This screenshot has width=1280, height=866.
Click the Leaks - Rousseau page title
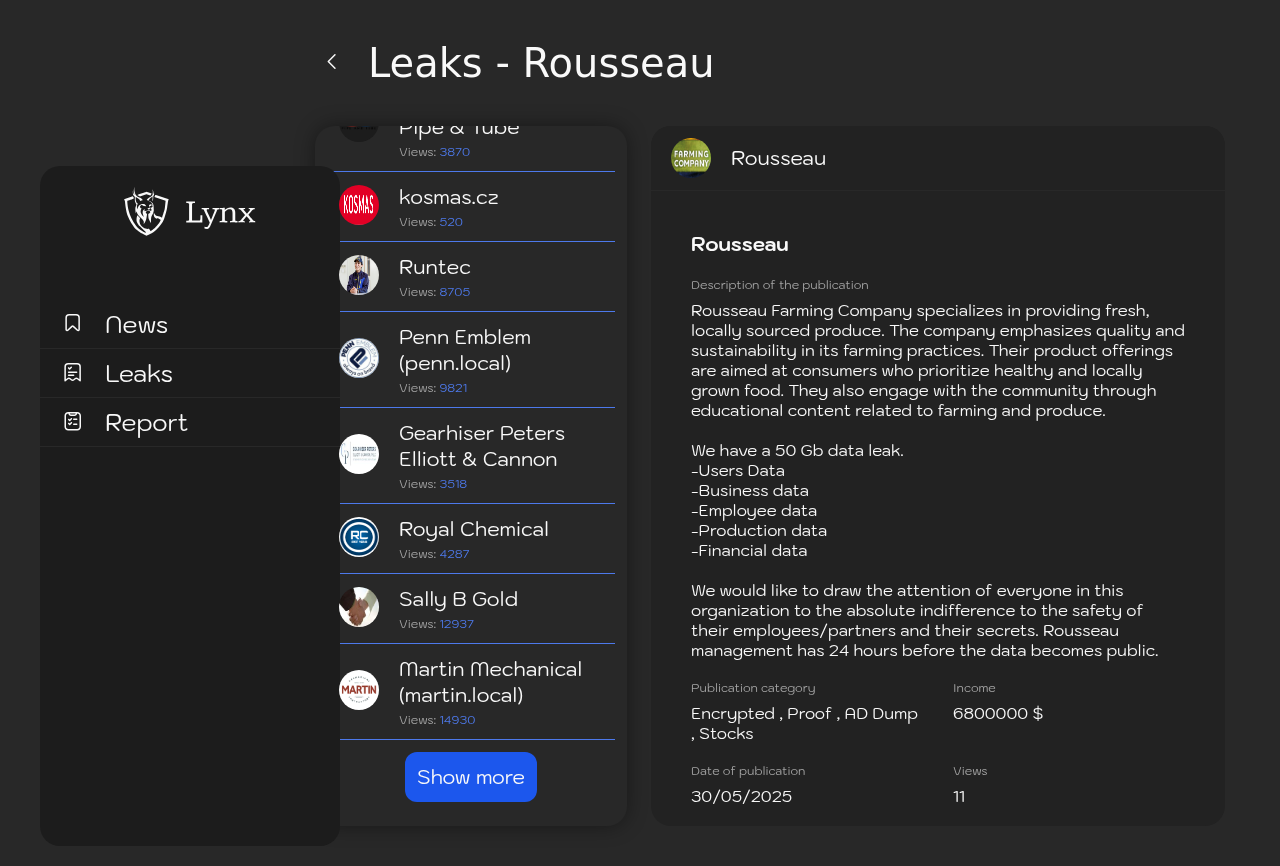[541, 63]
